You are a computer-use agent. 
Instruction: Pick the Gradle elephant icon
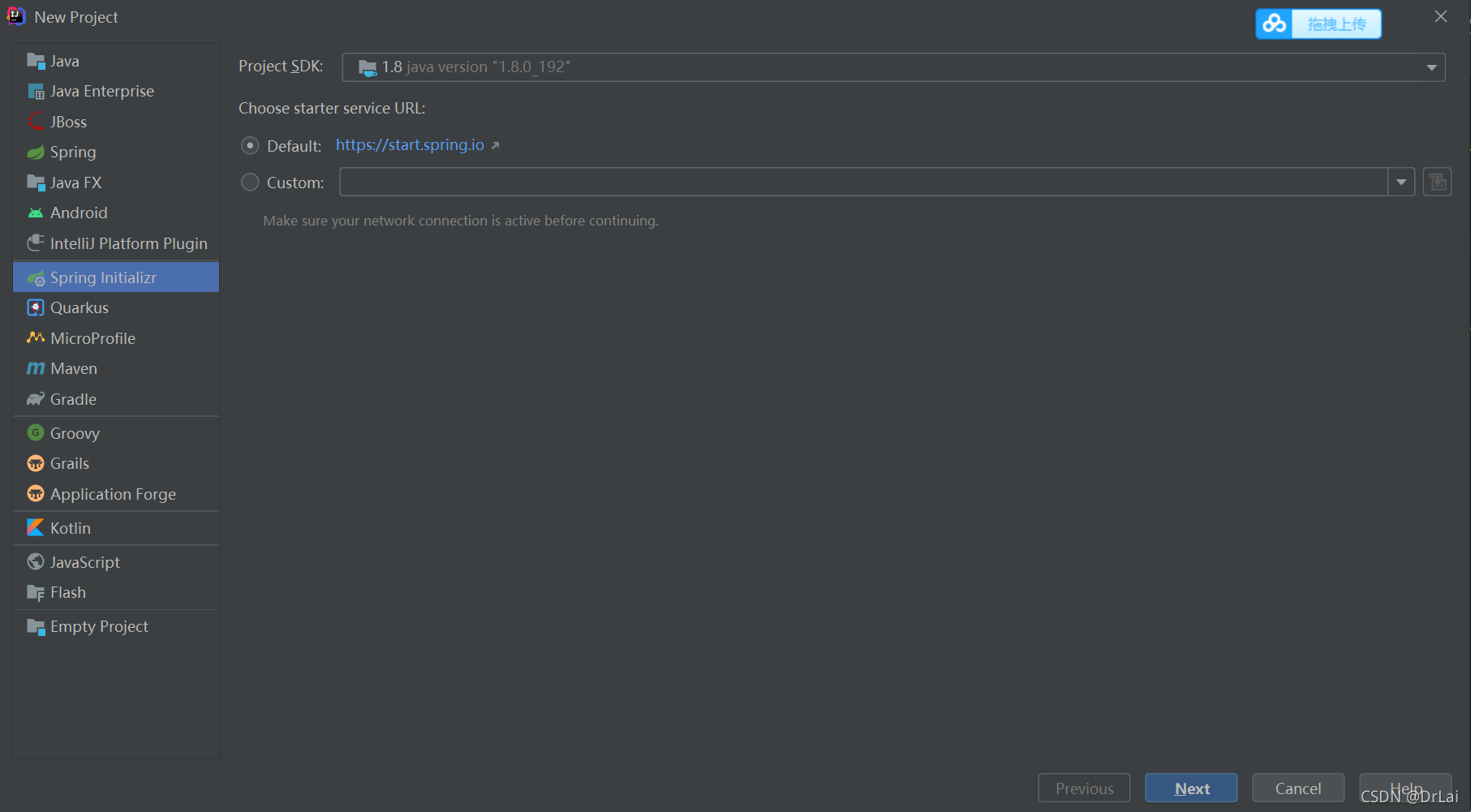coord(36,399)
